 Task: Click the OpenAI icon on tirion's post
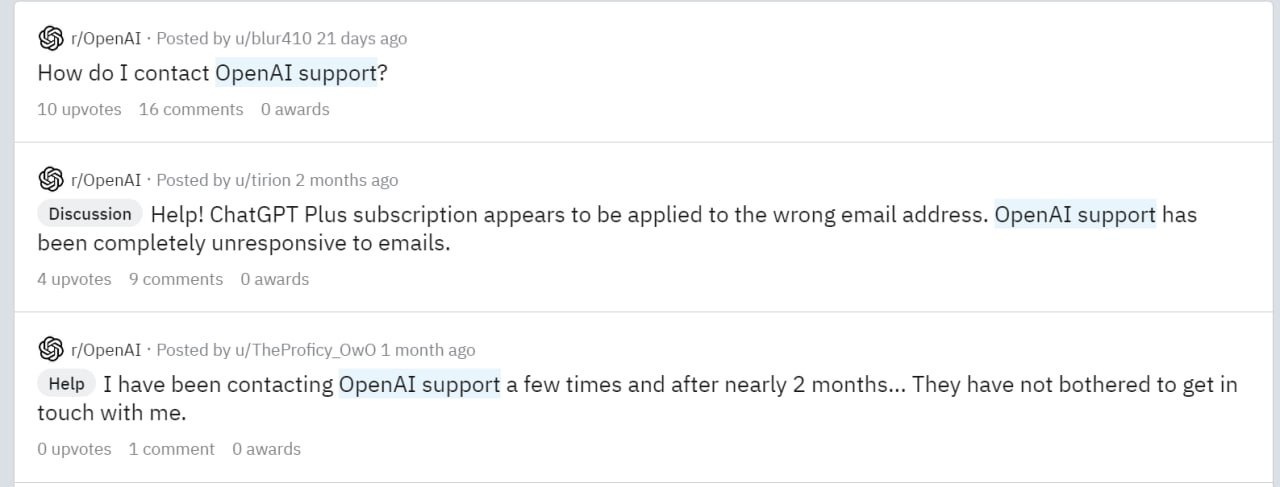tap(50, 180)
